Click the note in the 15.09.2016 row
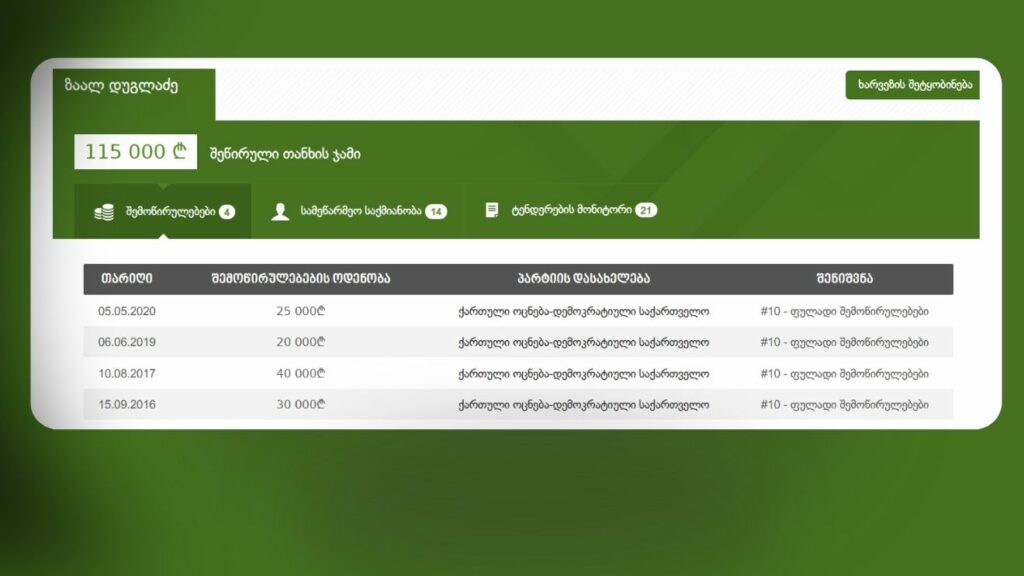 (x=844, y=405)
